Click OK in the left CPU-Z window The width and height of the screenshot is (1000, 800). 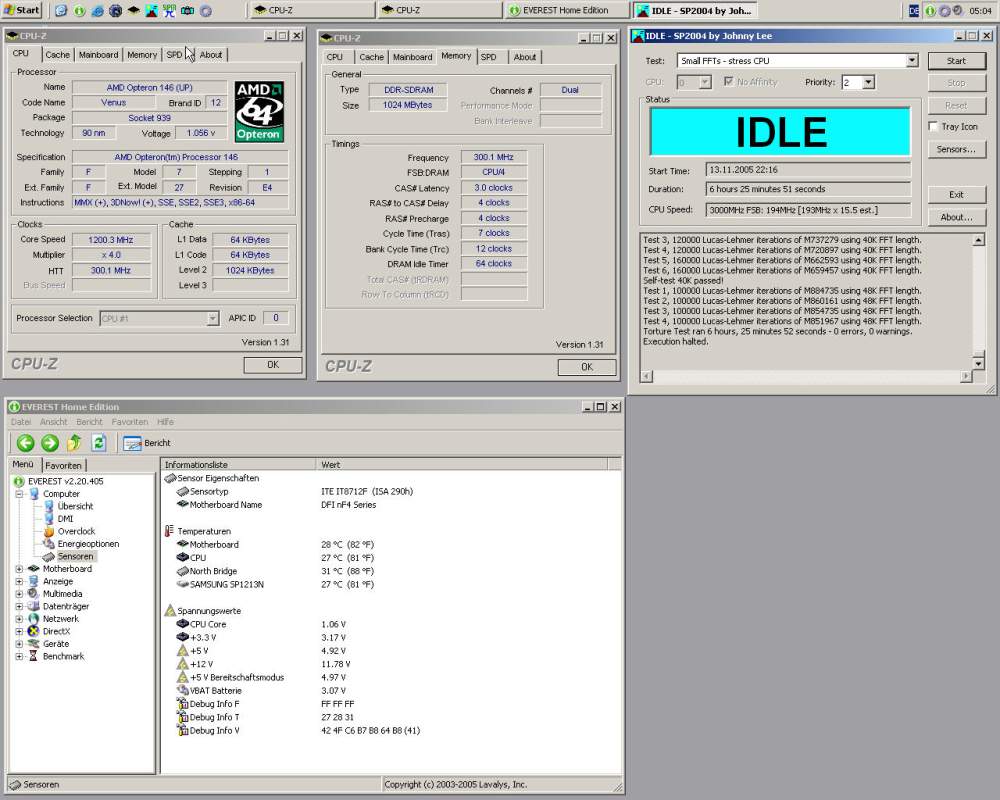click(273, 365)
